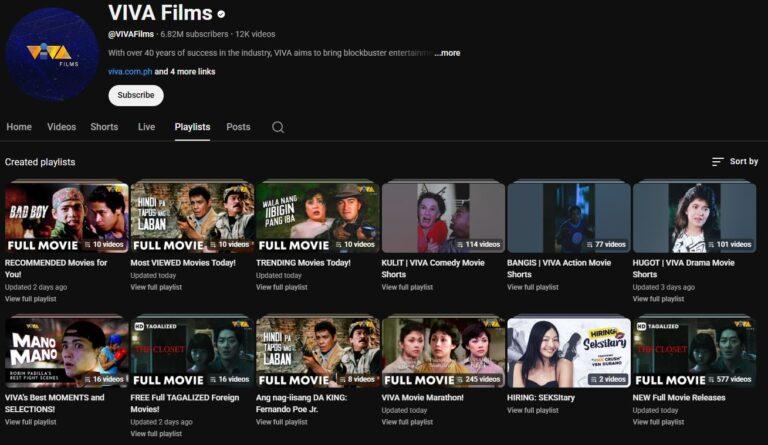
Task: Open HUGOT Drama Movie Shorts thumbnail
Action: coord(695,218)
